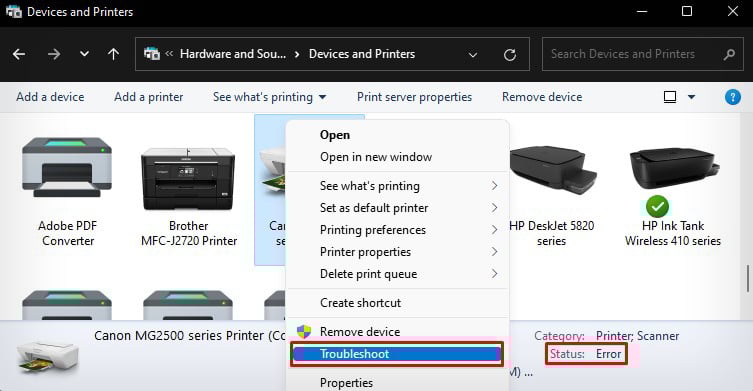Expand Set as default printer submenu arrow

click(x=494, y=208)
